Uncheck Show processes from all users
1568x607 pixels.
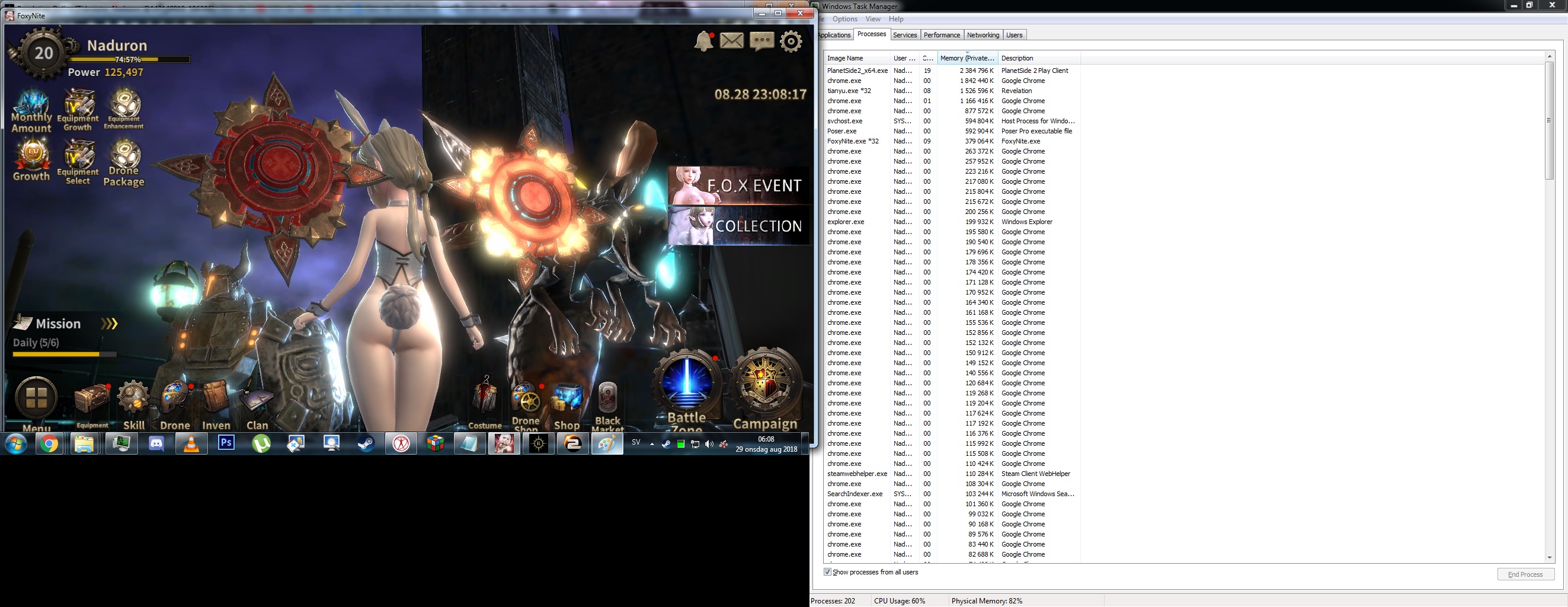tap(827, 571)
